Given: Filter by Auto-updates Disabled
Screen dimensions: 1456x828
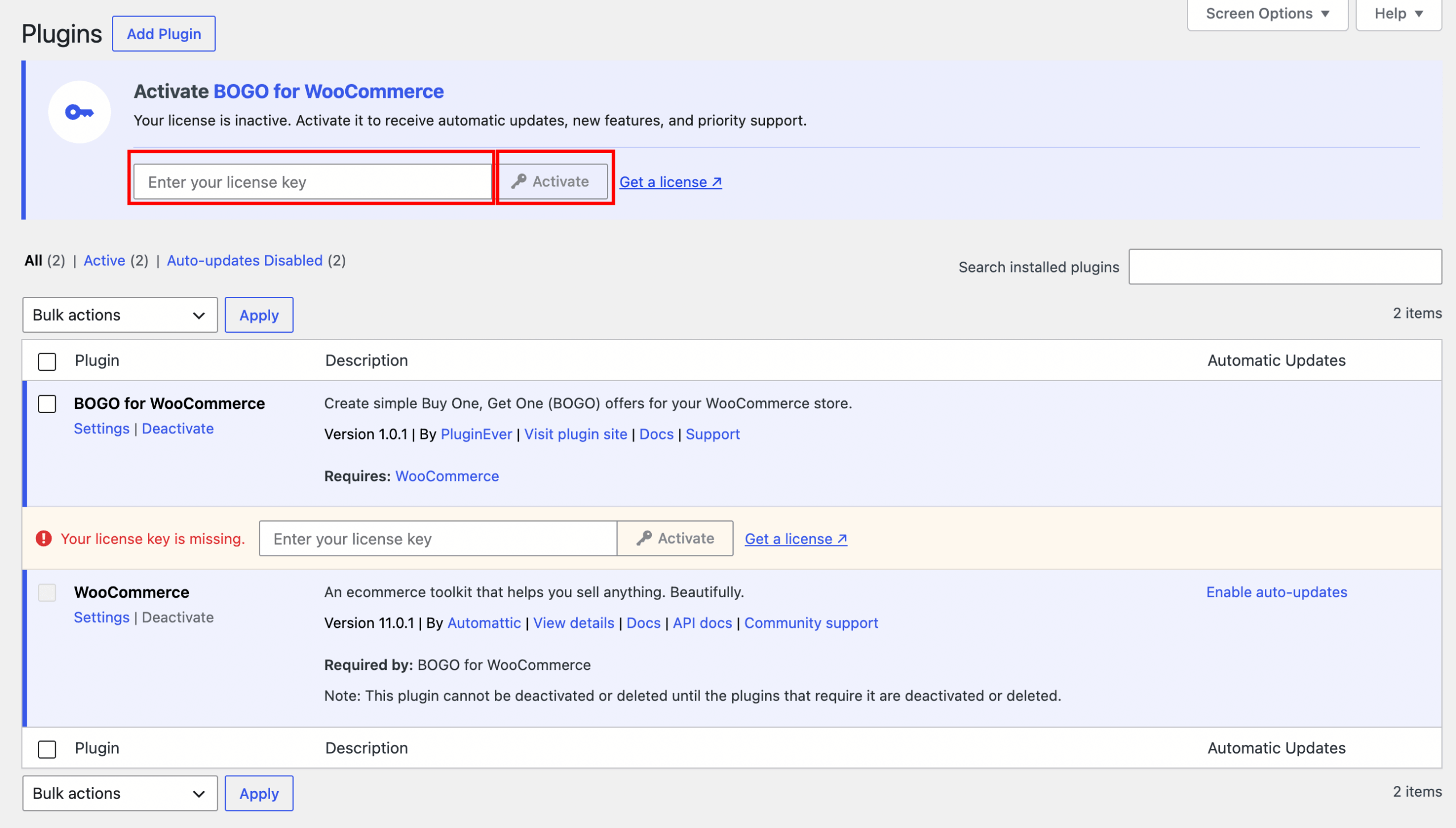Looking at the screenshot, I should point(245,260).
